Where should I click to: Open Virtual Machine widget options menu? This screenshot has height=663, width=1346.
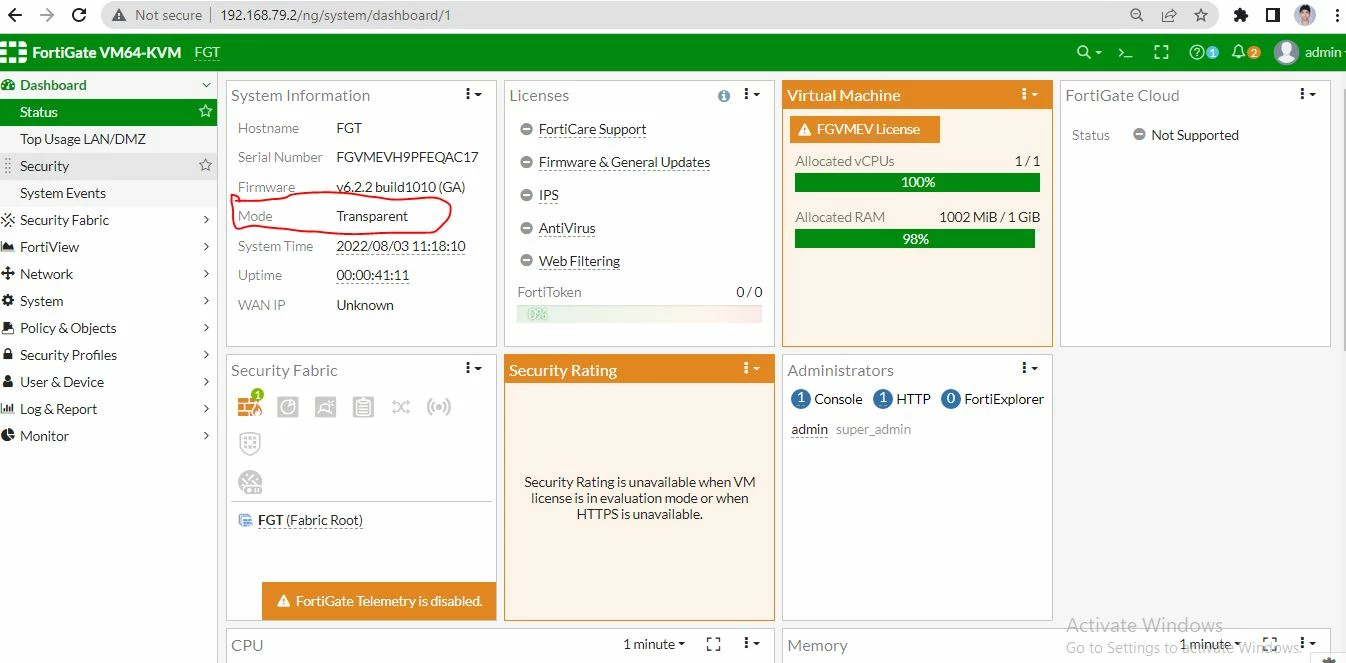pyautogui.click(x=1029, y=94)
